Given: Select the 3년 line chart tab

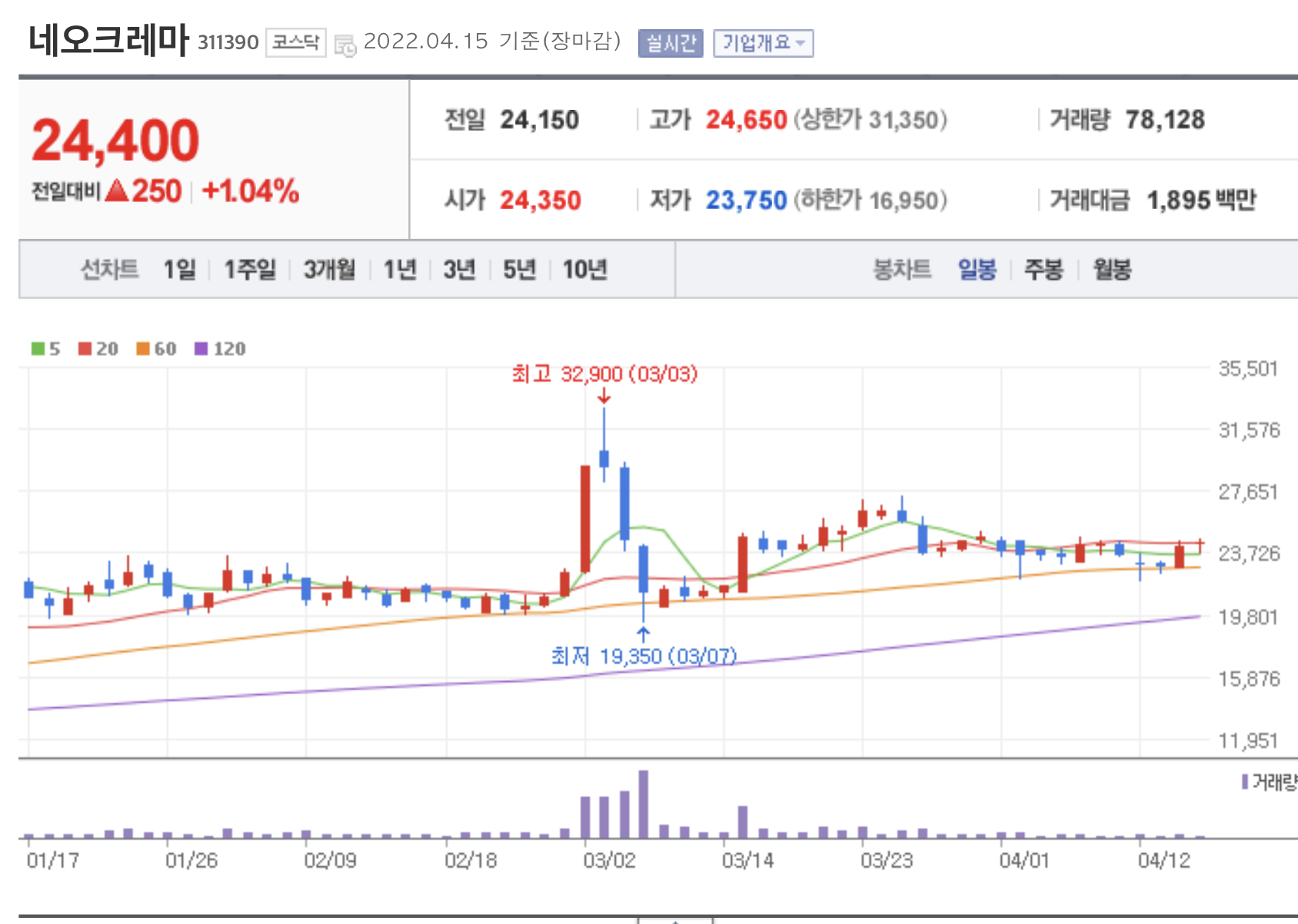Looking at the screenshot, I should pos(459,270).
